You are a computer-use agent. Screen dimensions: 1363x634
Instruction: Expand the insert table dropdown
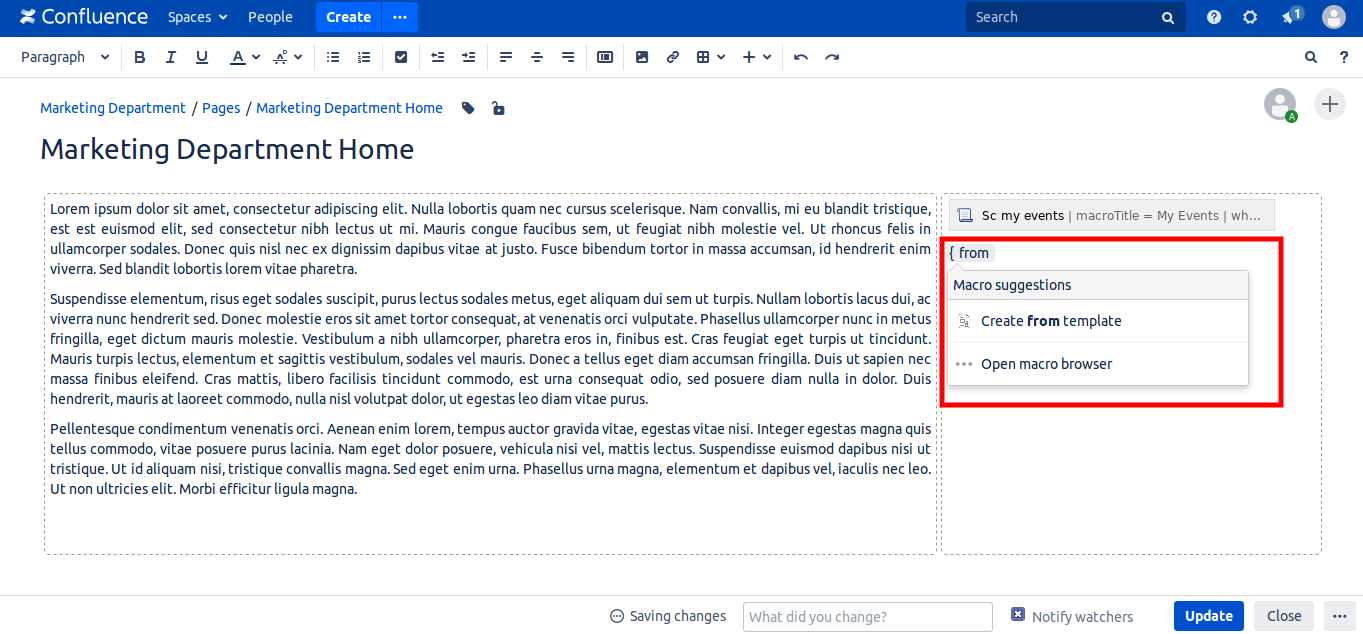tap(710, 57)
